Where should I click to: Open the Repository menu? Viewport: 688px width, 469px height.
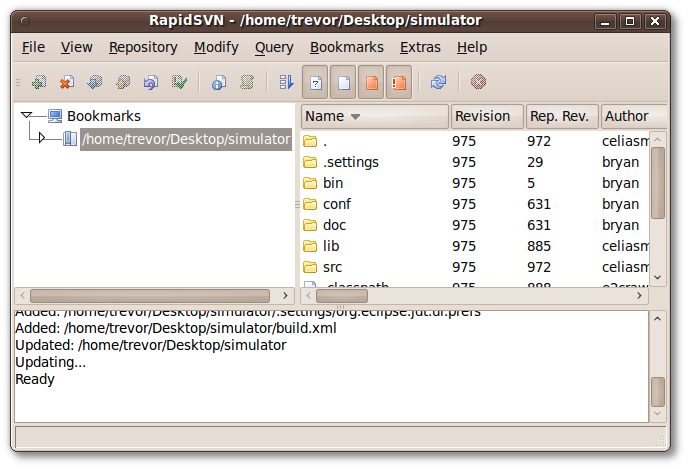click(143, 47)
